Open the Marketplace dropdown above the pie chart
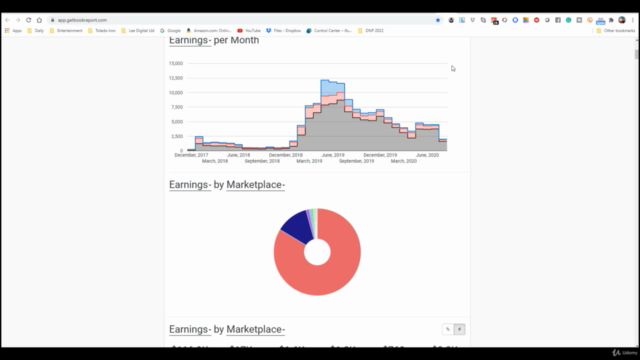This screenshot has height=360, width=640. [x=256, y=185]
